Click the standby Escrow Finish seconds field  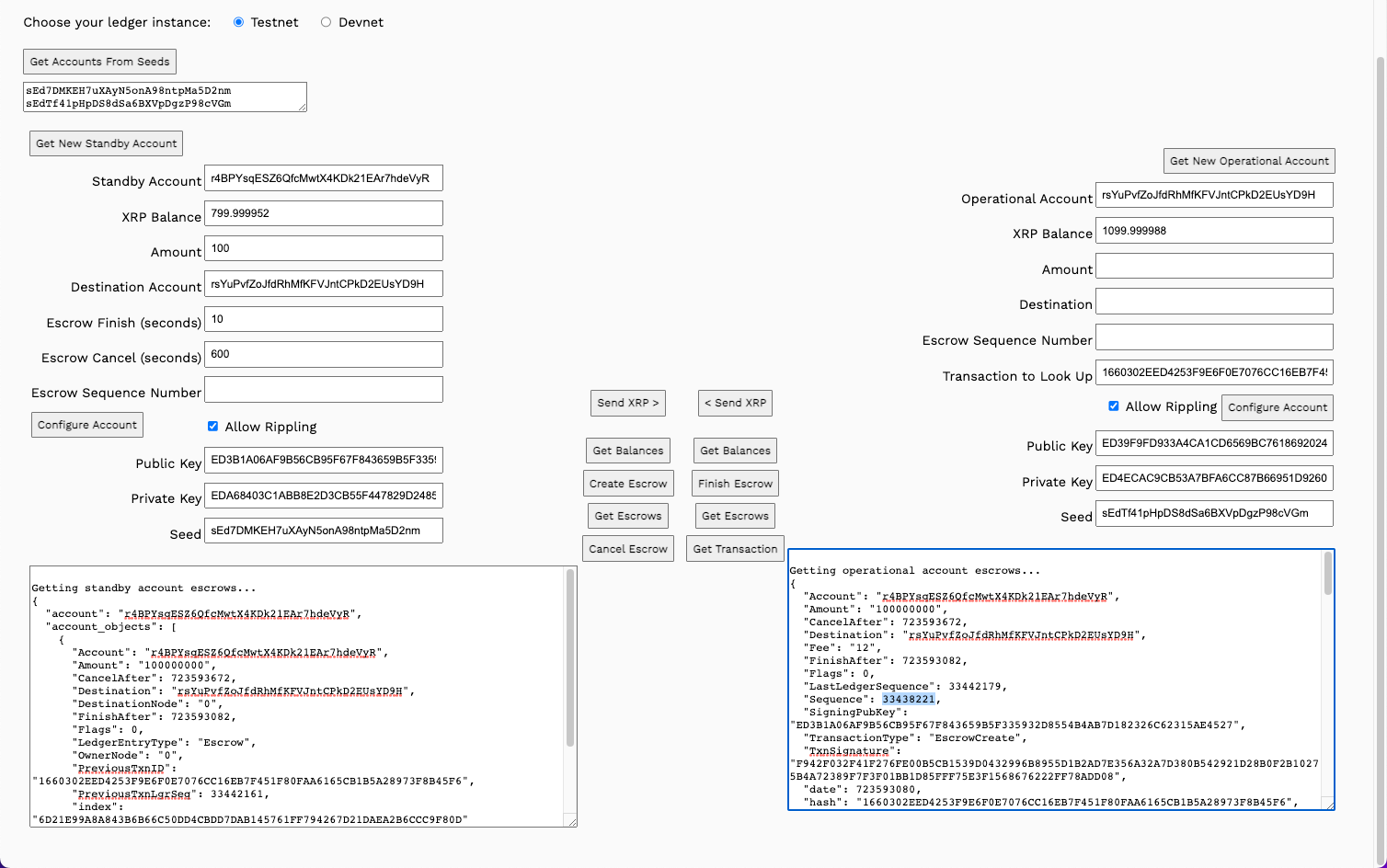pos(323,319)
